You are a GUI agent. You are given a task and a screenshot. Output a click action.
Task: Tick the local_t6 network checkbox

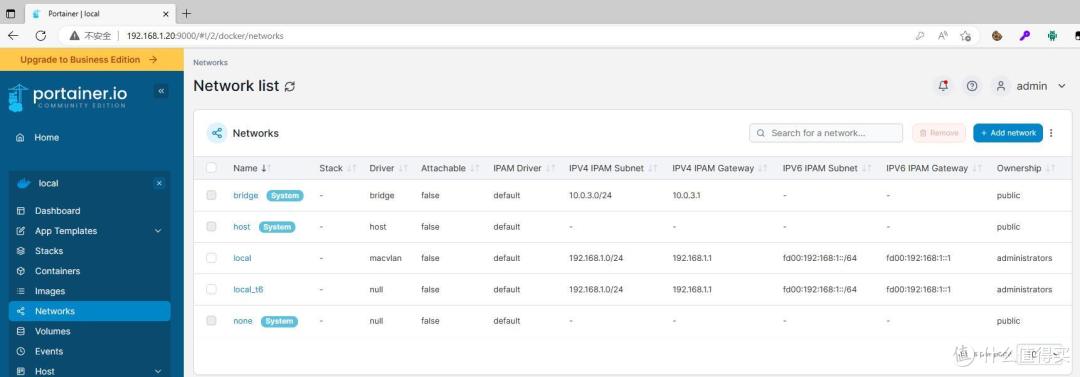click(x=211, y=289)
